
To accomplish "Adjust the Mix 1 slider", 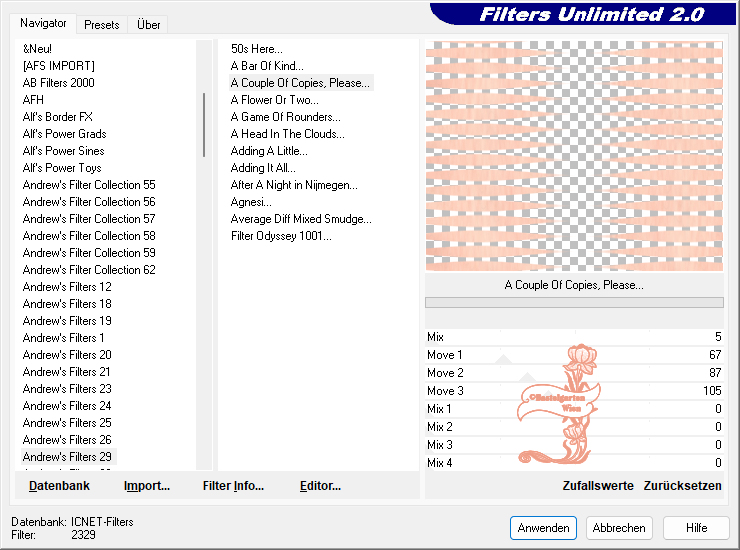I will tap(574, 409).
